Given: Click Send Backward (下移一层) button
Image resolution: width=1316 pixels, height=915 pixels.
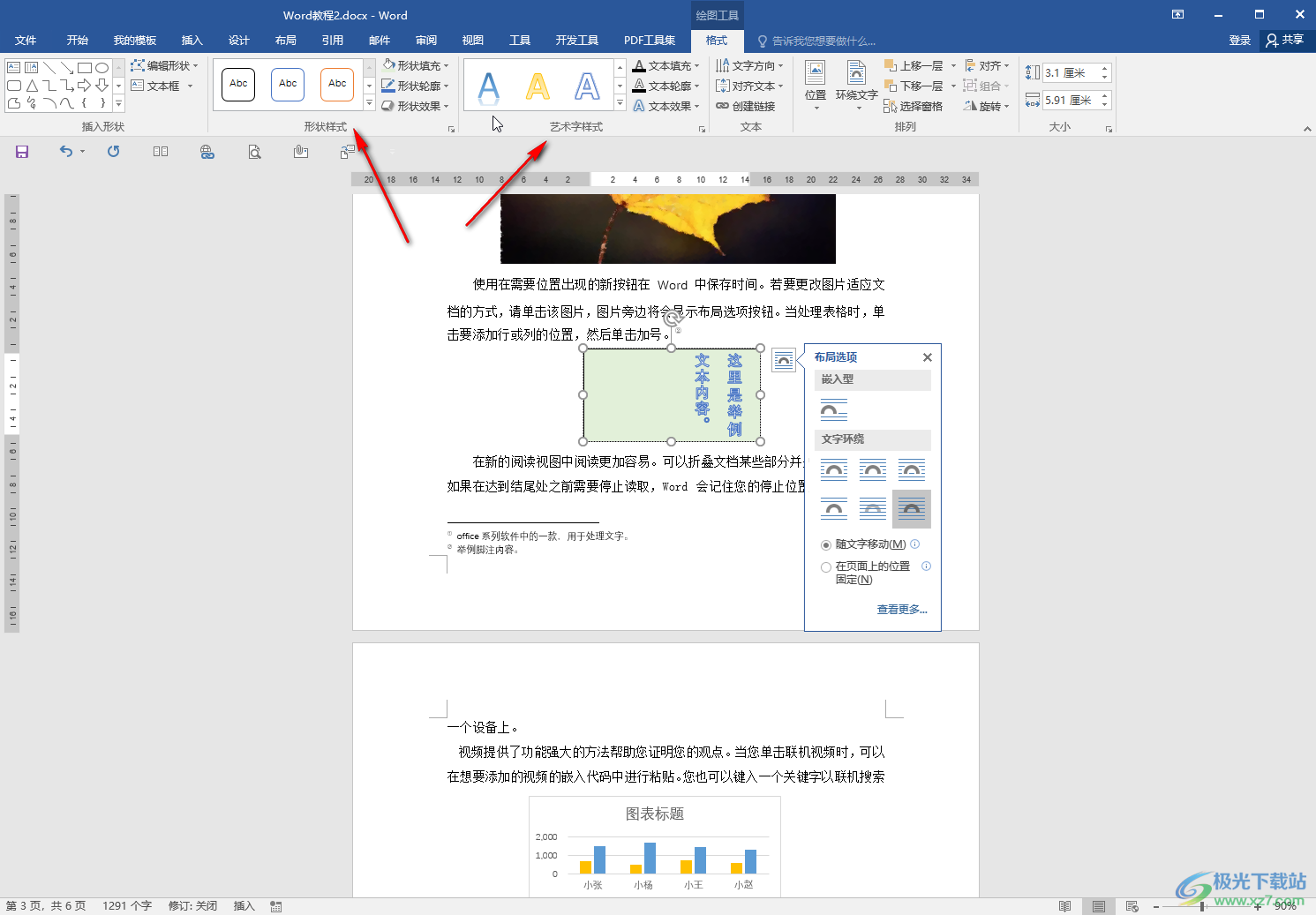Looking at the screenshot, I should 914,86.
